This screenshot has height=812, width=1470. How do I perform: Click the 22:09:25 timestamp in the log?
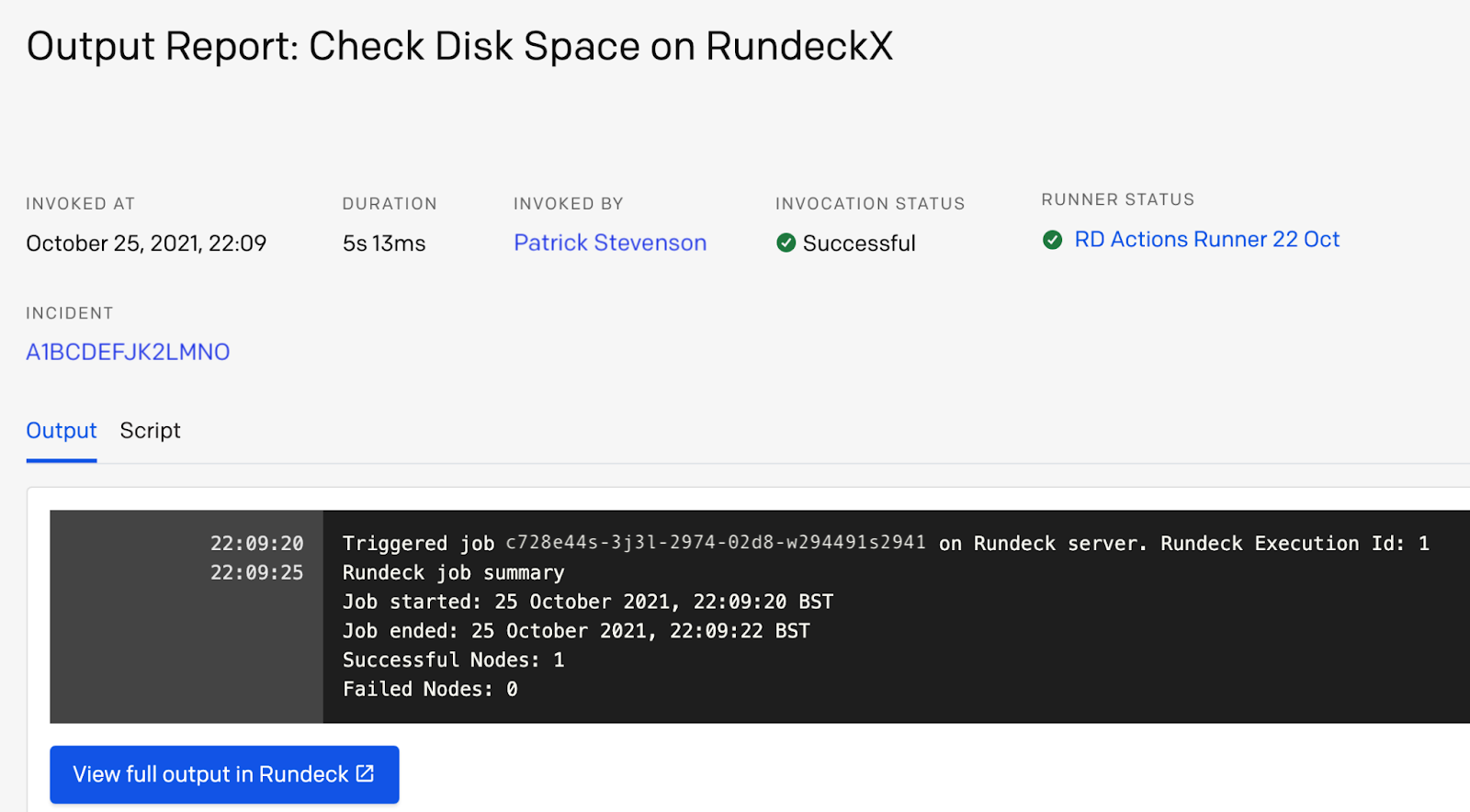click(x=256, y=573)
